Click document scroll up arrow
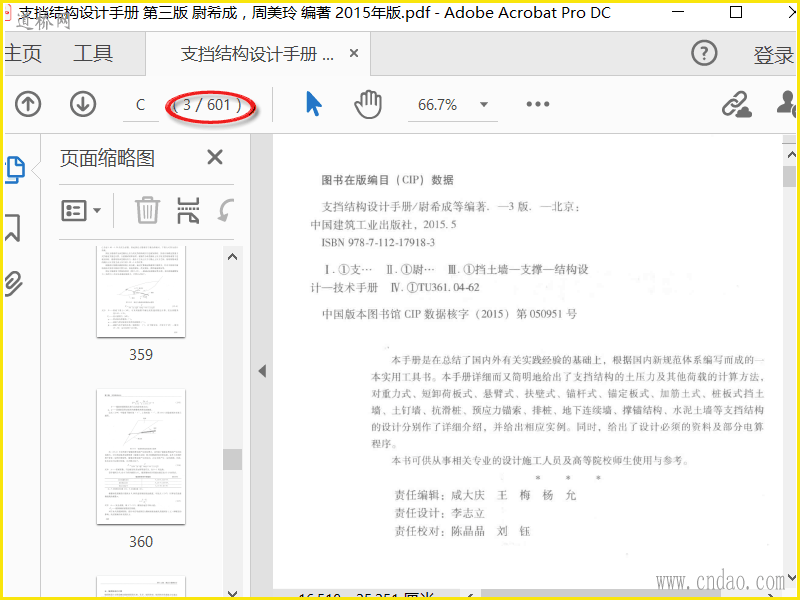The width and height of the screenshot is (800, 600). [790, 154]
